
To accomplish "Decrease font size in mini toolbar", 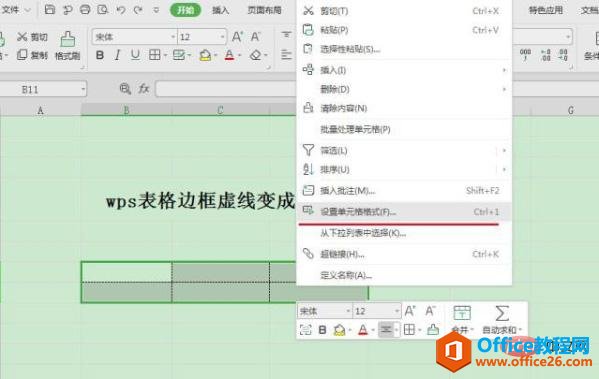I will (430, 311).
